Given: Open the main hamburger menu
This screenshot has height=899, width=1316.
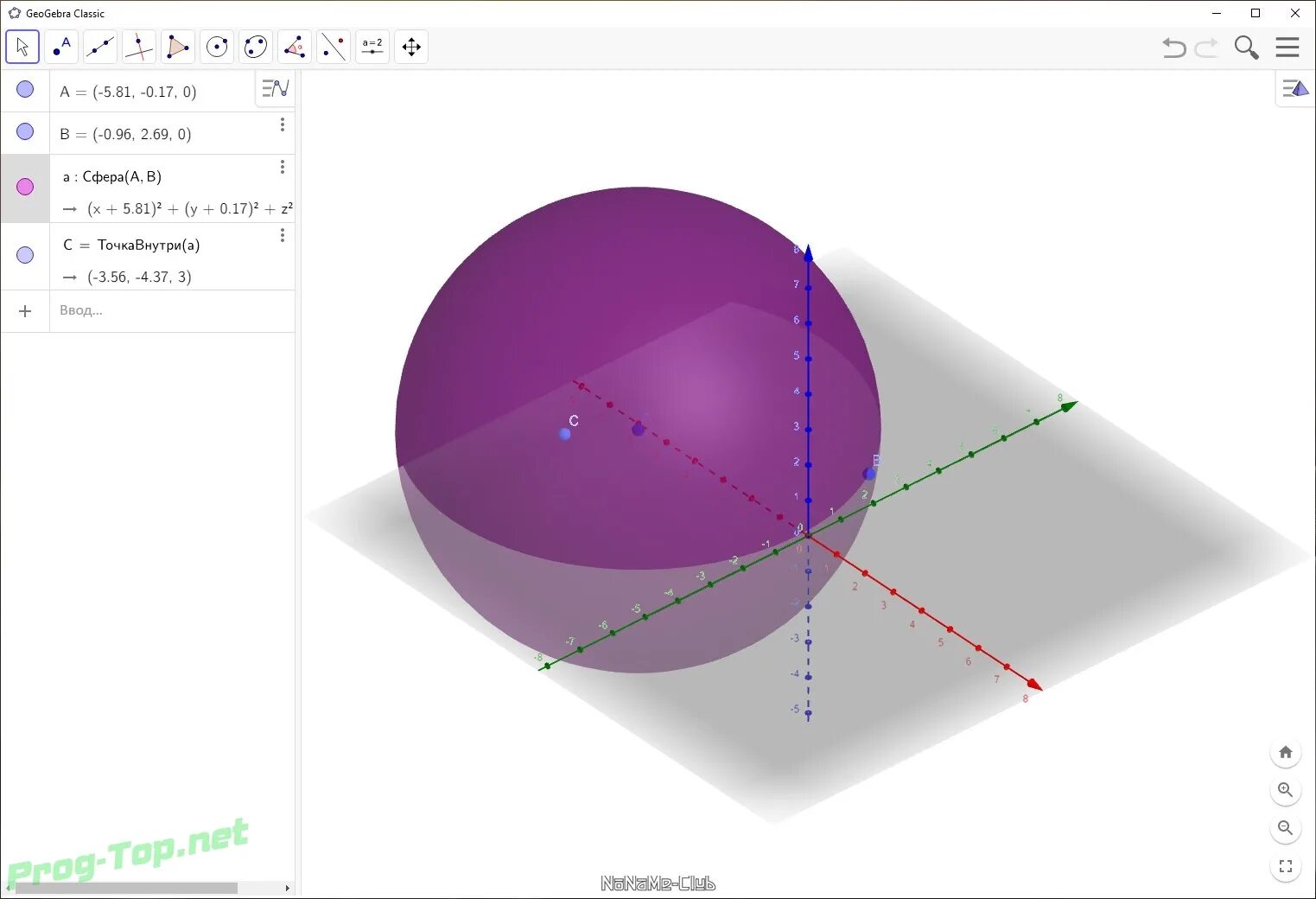Looking at the screenshot, I should point(1287,47).
